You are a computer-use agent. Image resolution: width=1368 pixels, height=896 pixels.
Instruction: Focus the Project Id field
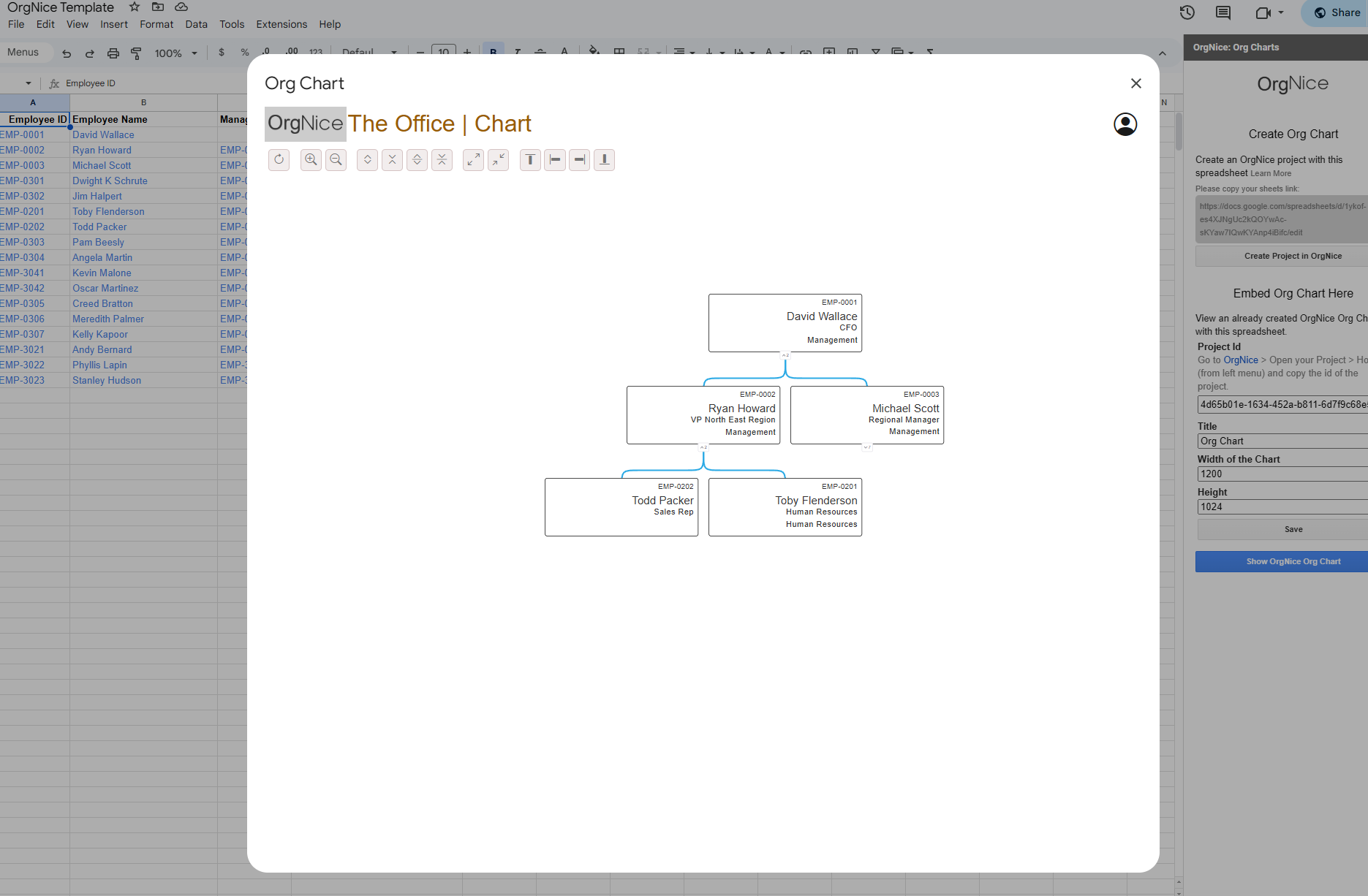[x=1282, y=404]
